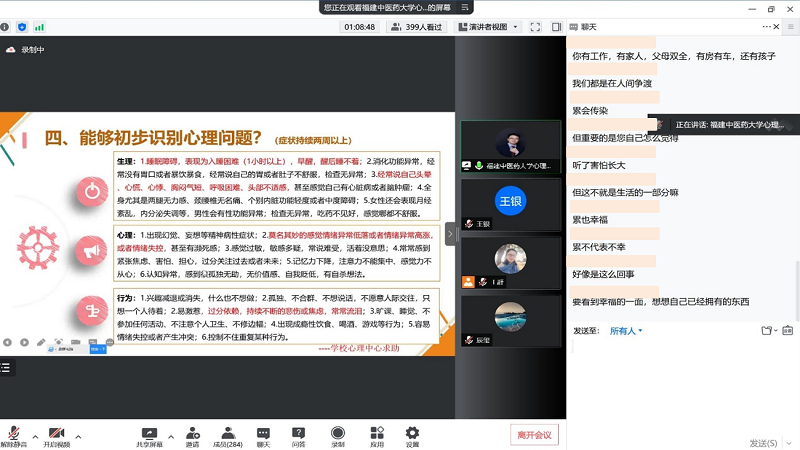Click the blue security shield icon
800x450 pixels.
coord(22,27)
